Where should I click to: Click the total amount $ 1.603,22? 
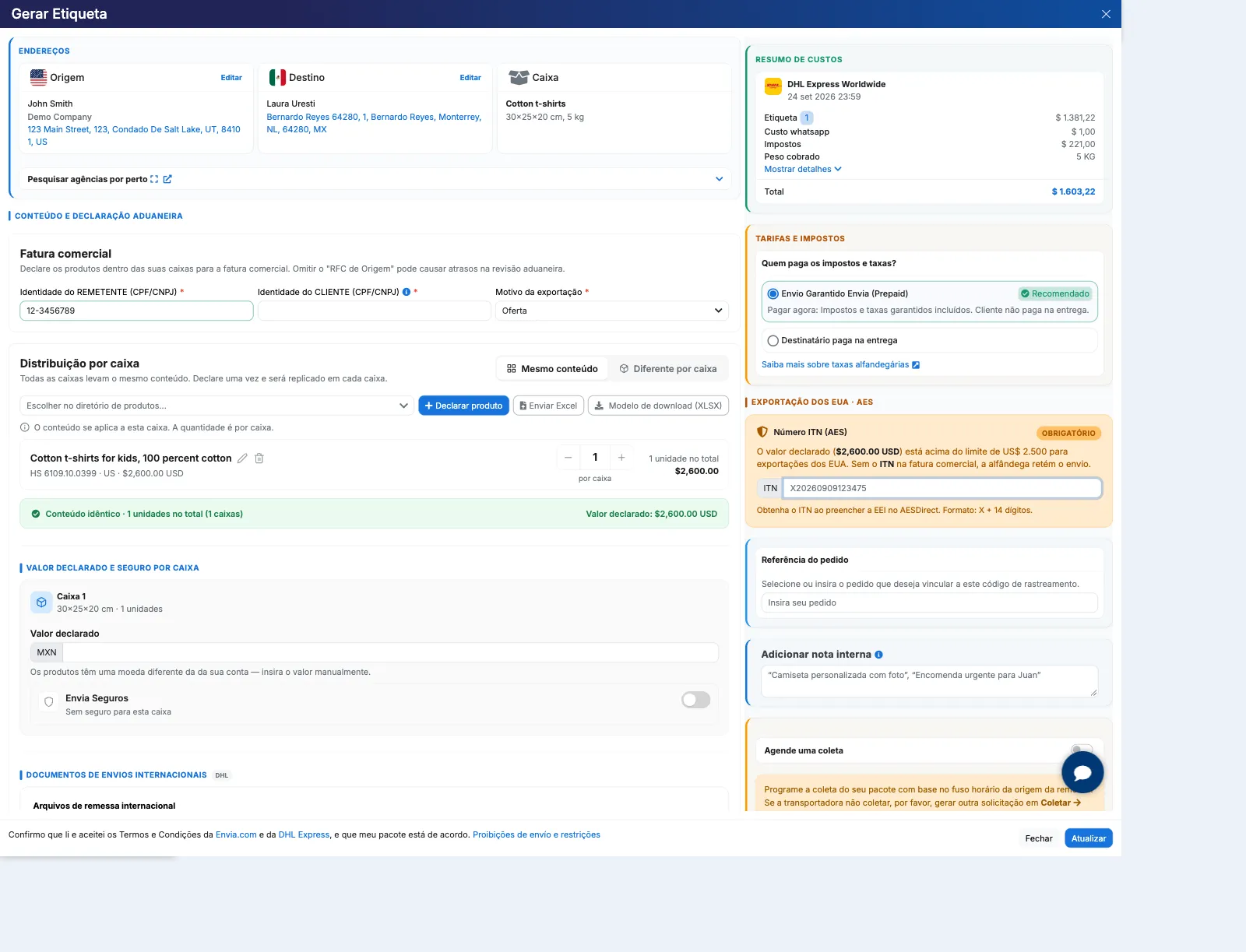[1073, 191]
